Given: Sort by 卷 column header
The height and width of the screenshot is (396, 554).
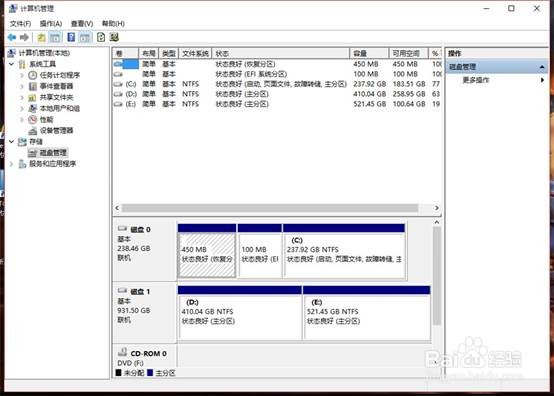Looking at the screenshot, I should pos(126,53).
